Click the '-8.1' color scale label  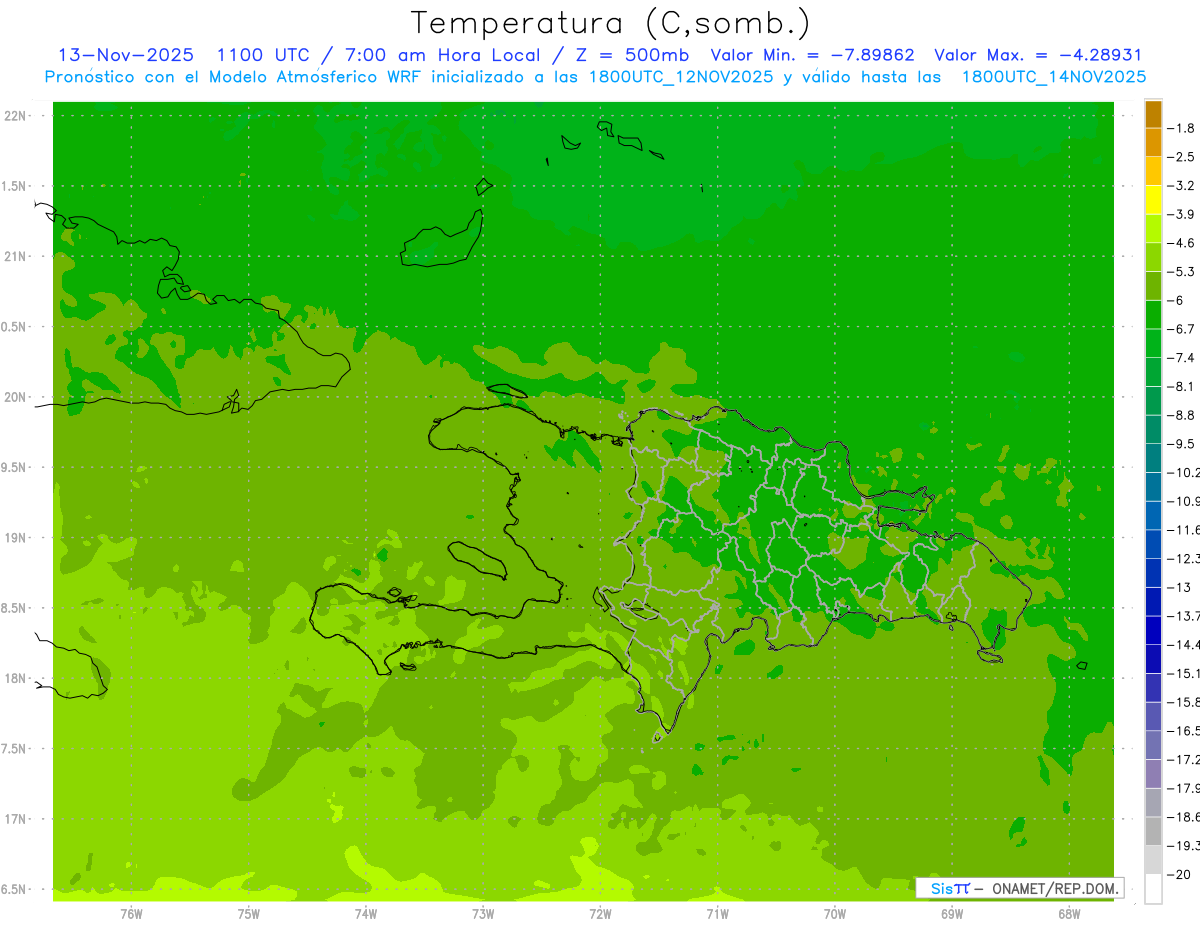click(x=1180, y=386)
